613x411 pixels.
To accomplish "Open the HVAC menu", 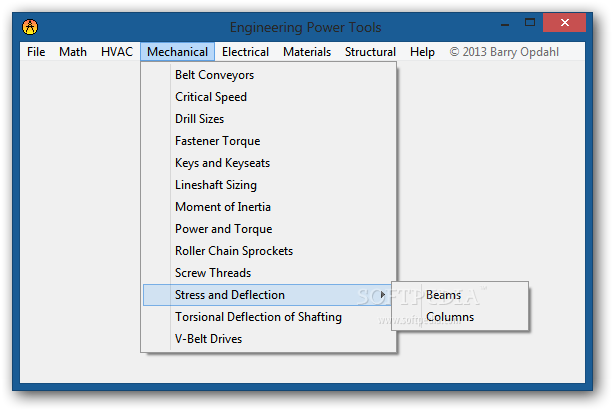I will [x=117, y=52].
